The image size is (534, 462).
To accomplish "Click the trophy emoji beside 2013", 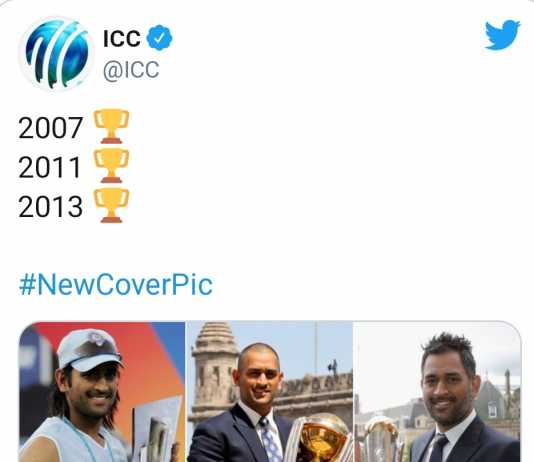I will click(x=111, y=206).
